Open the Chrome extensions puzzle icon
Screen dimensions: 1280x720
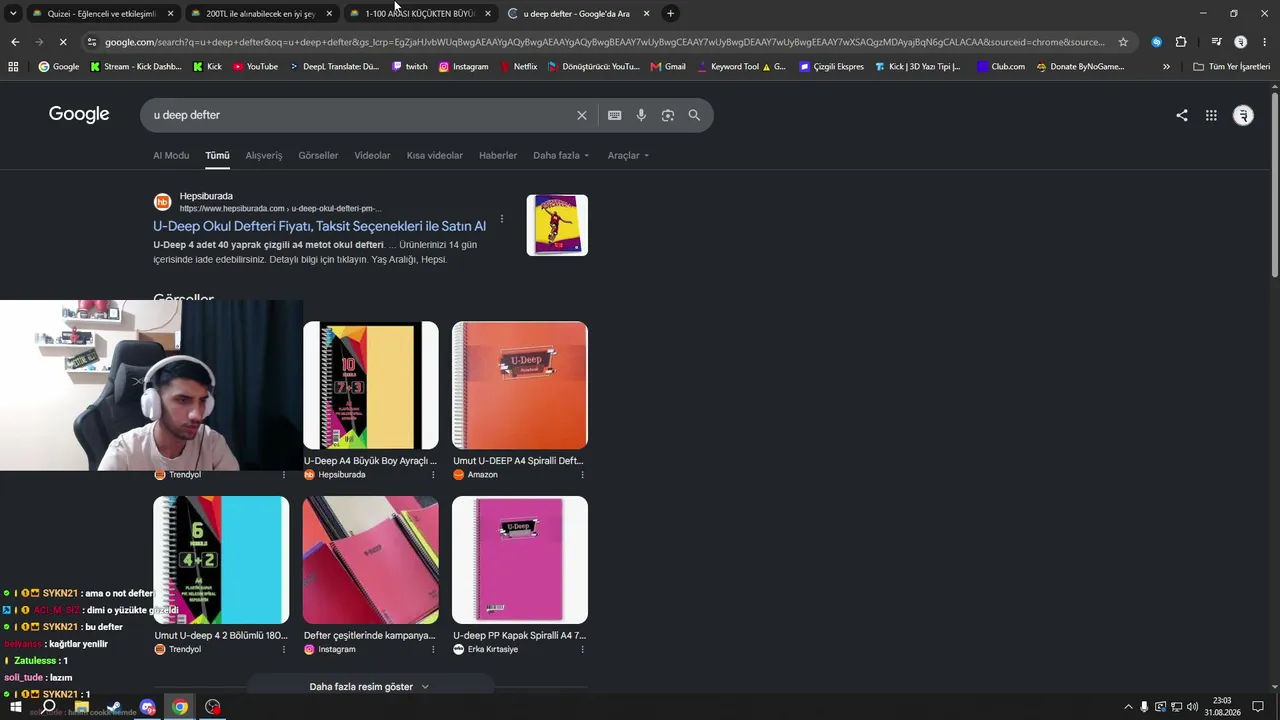(x=1181, y=42)
